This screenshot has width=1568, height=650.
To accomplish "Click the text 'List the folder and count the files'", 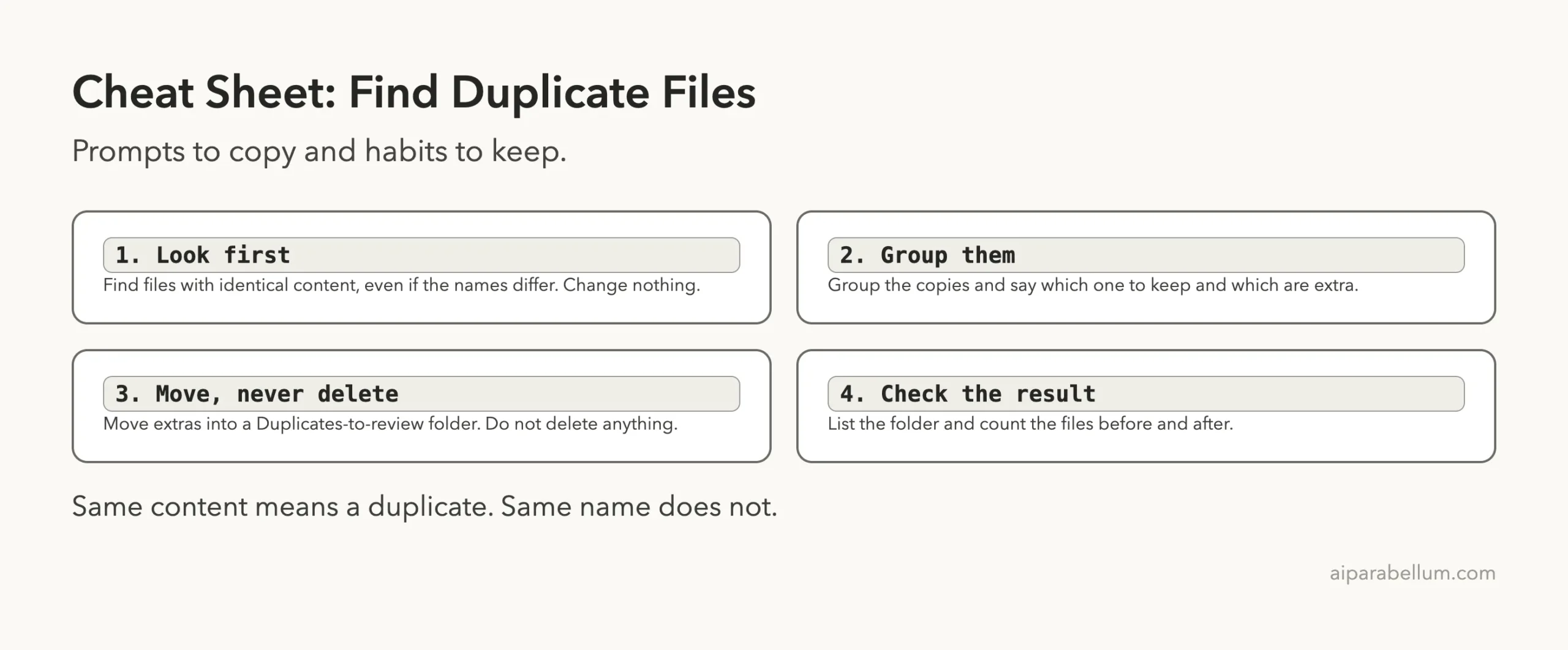I will tap(960, 424).
